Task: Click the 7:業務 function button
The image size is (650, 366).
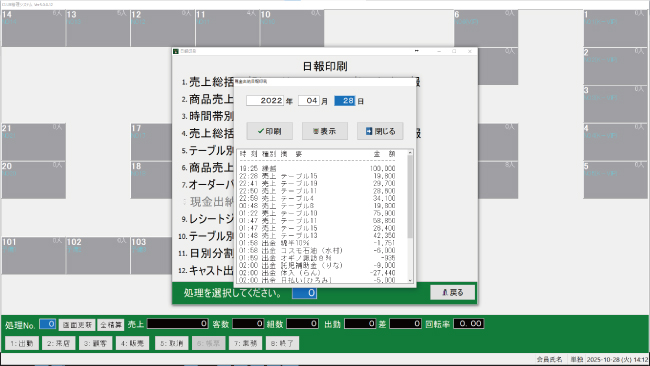Action: click(x=245, y=343)
